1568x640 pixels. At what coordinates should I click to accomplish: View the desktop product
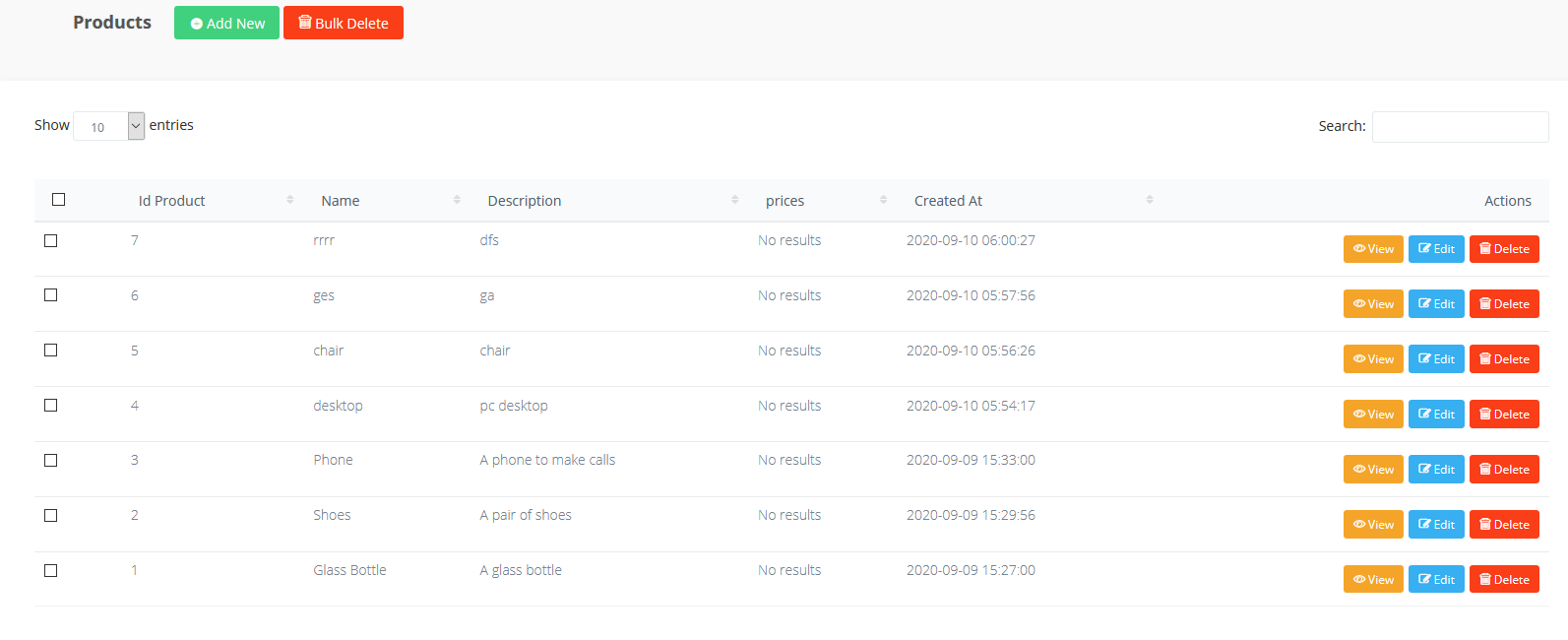point(1373,415)
